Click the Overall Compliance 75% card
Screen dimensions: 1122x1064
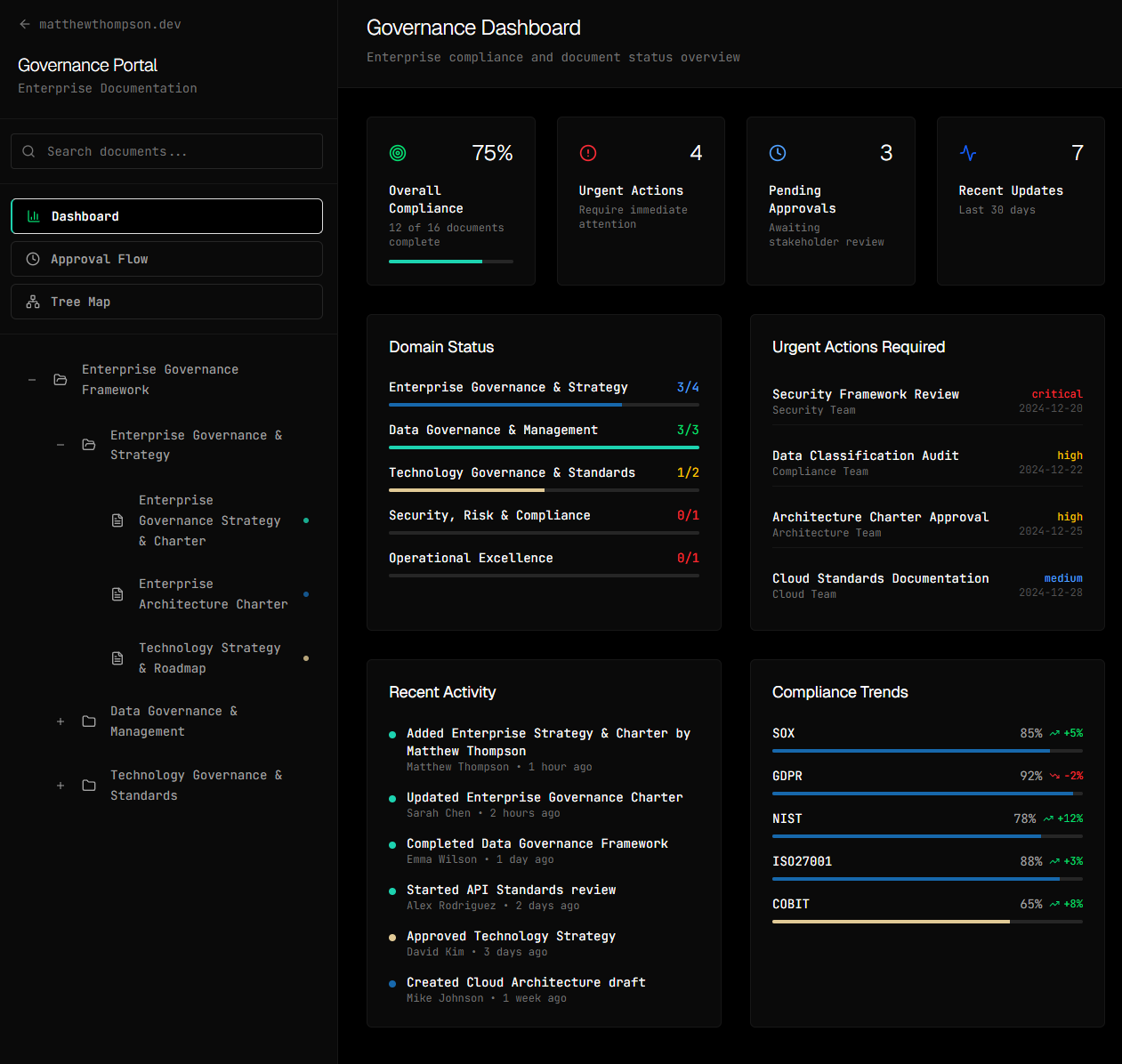pos(451,201)
